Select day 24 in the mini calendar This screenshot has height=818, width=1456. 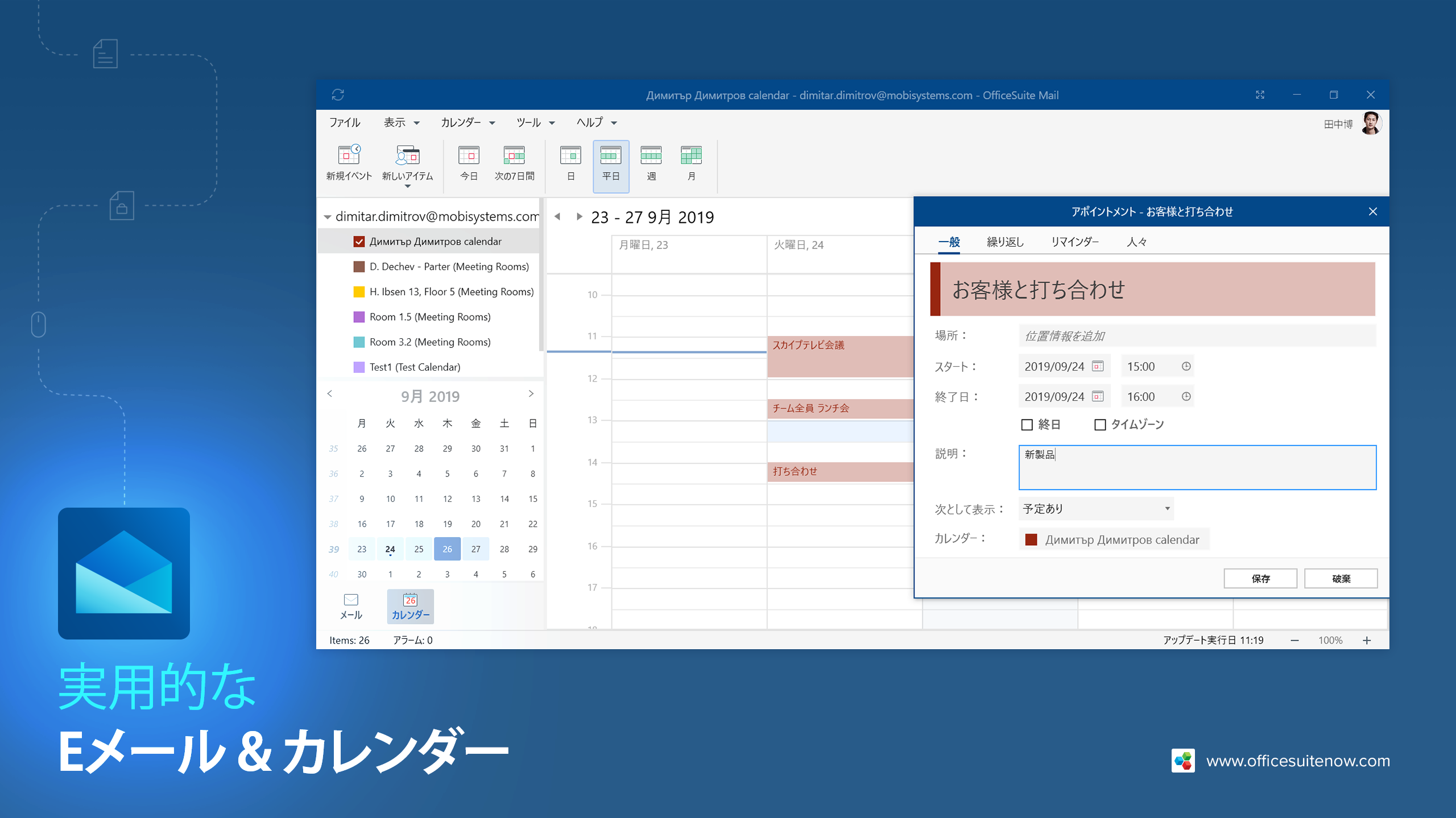coord(390,549)
